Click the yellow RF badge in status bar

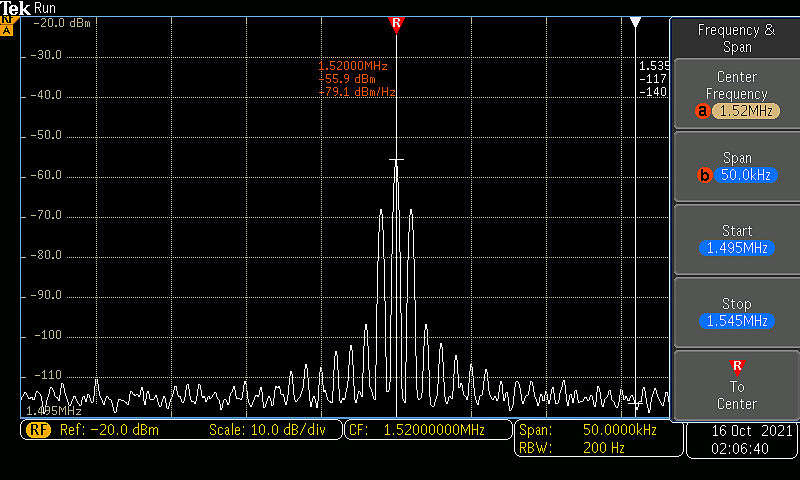pyautogui.click(x=39, y=430)
